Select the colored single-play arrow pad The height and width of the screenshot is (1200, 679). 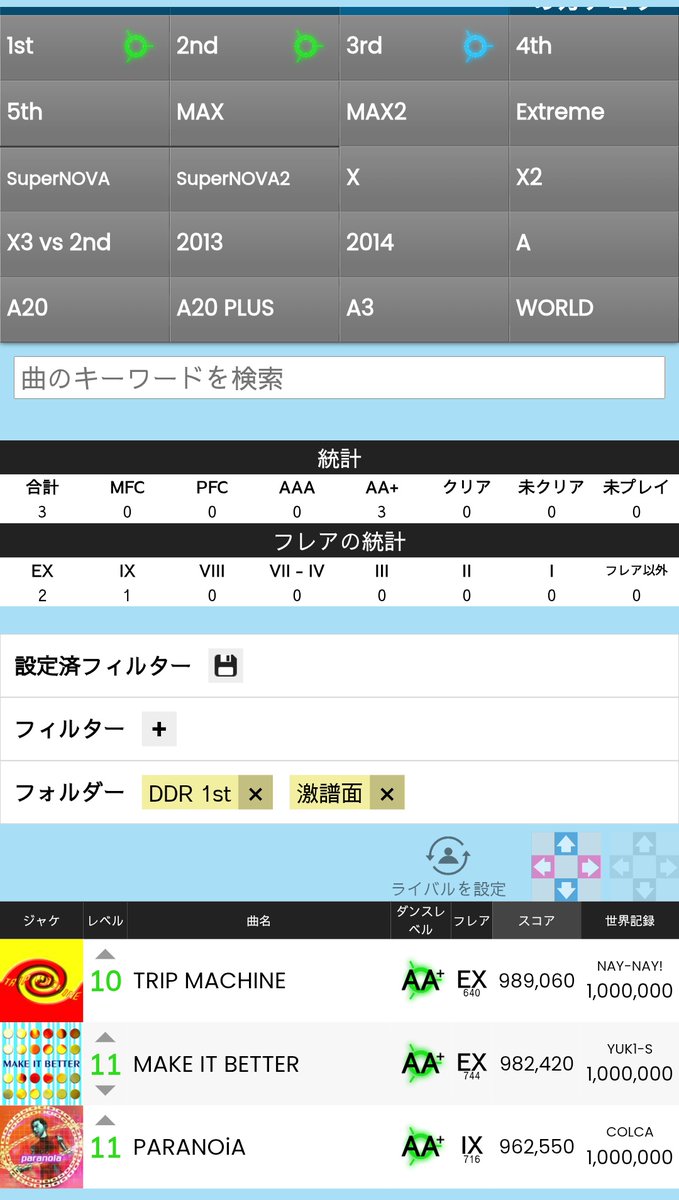click(x=566, y=866)
